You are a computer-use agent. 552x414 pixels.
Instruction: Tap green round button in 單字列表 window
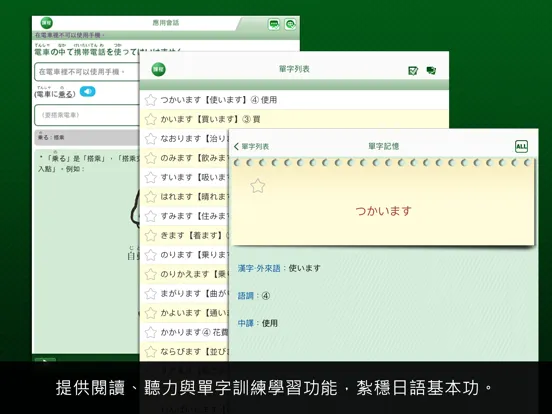tap(158, 69)
